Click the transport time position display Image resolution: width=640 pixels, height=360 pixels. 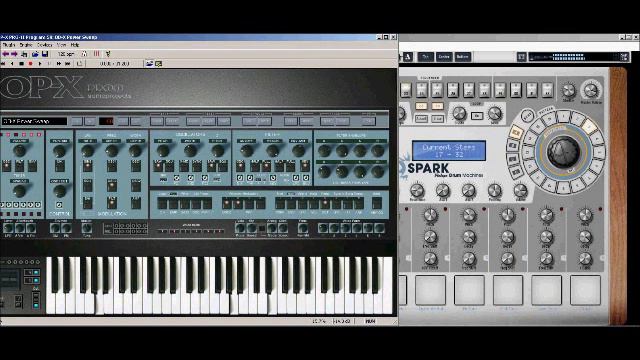pyautogui.click(x=114, y=64)
